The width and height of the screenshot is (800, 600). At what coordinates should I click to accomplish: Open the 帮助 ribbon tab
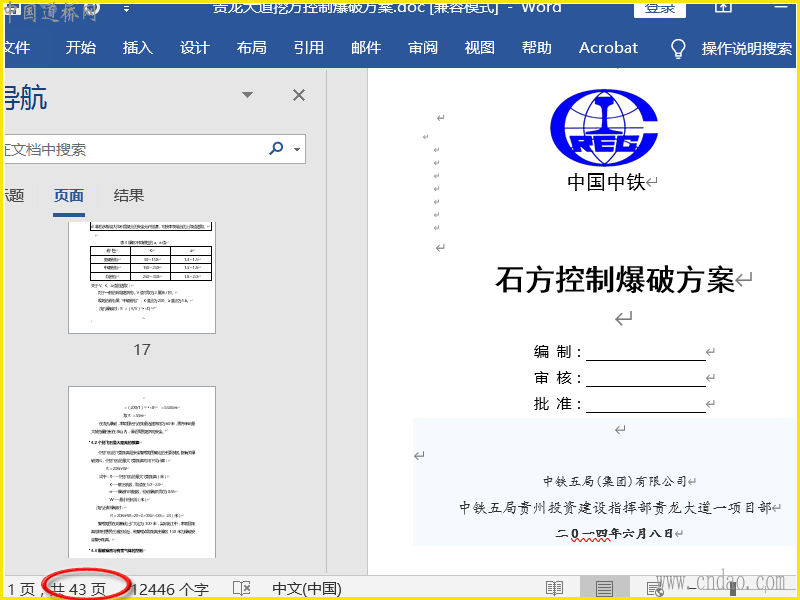point(537,47)
